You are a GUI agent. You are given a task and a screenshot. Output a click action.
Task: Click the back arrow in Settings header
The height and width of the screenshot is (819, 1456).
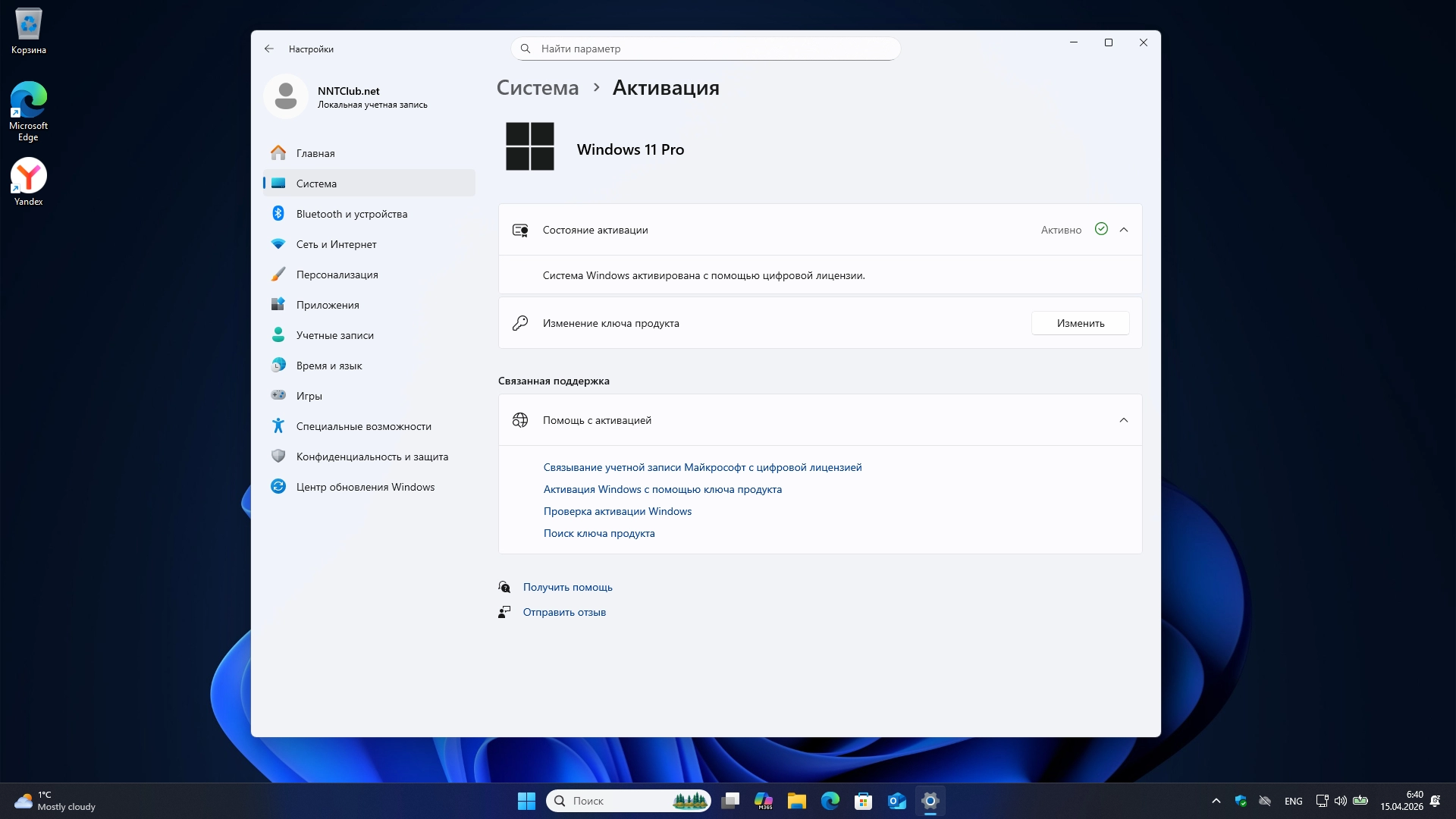click(x=269, y=49)
